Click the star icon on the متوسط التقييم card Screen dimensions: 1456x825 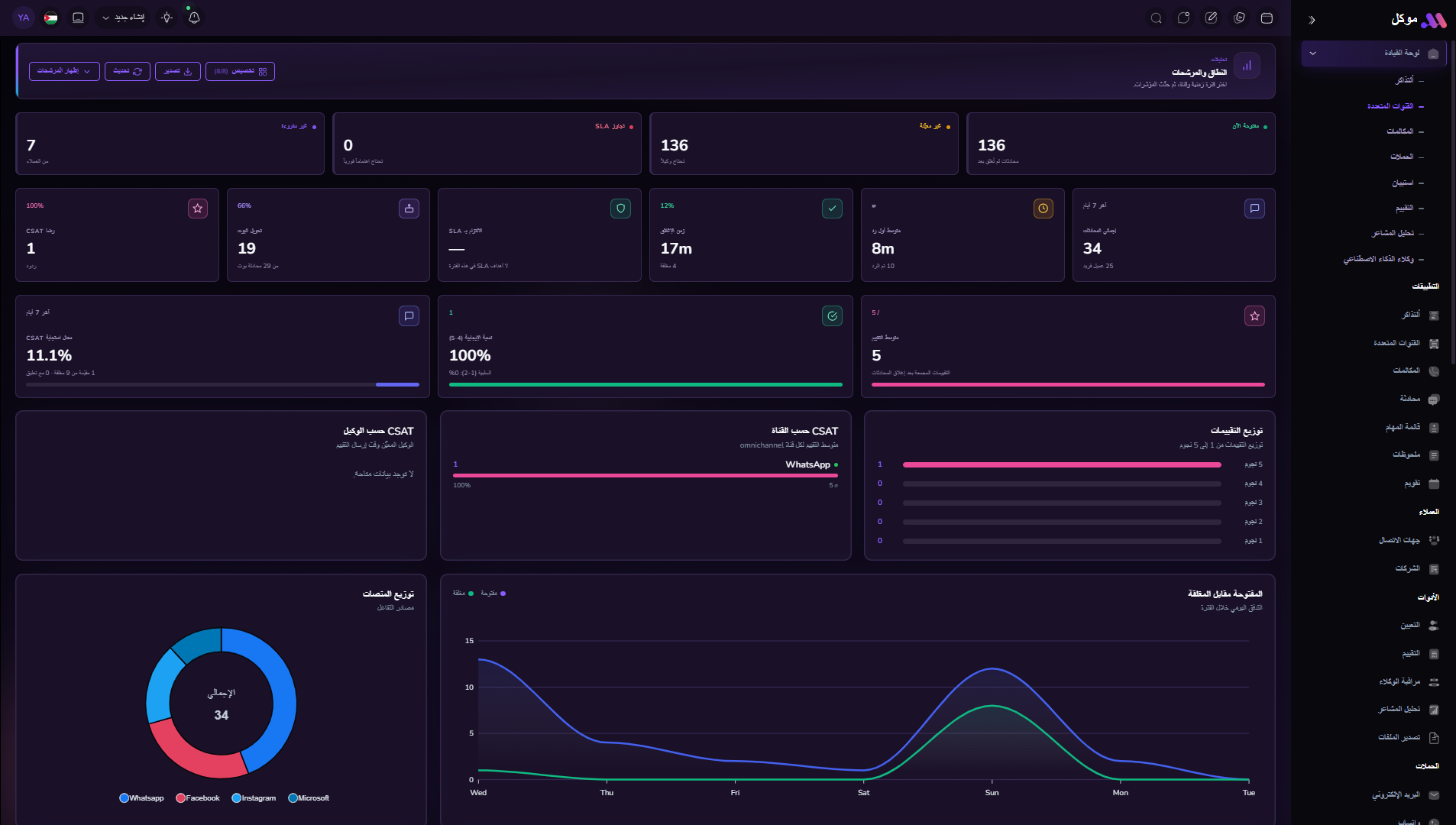[1254, 315]
